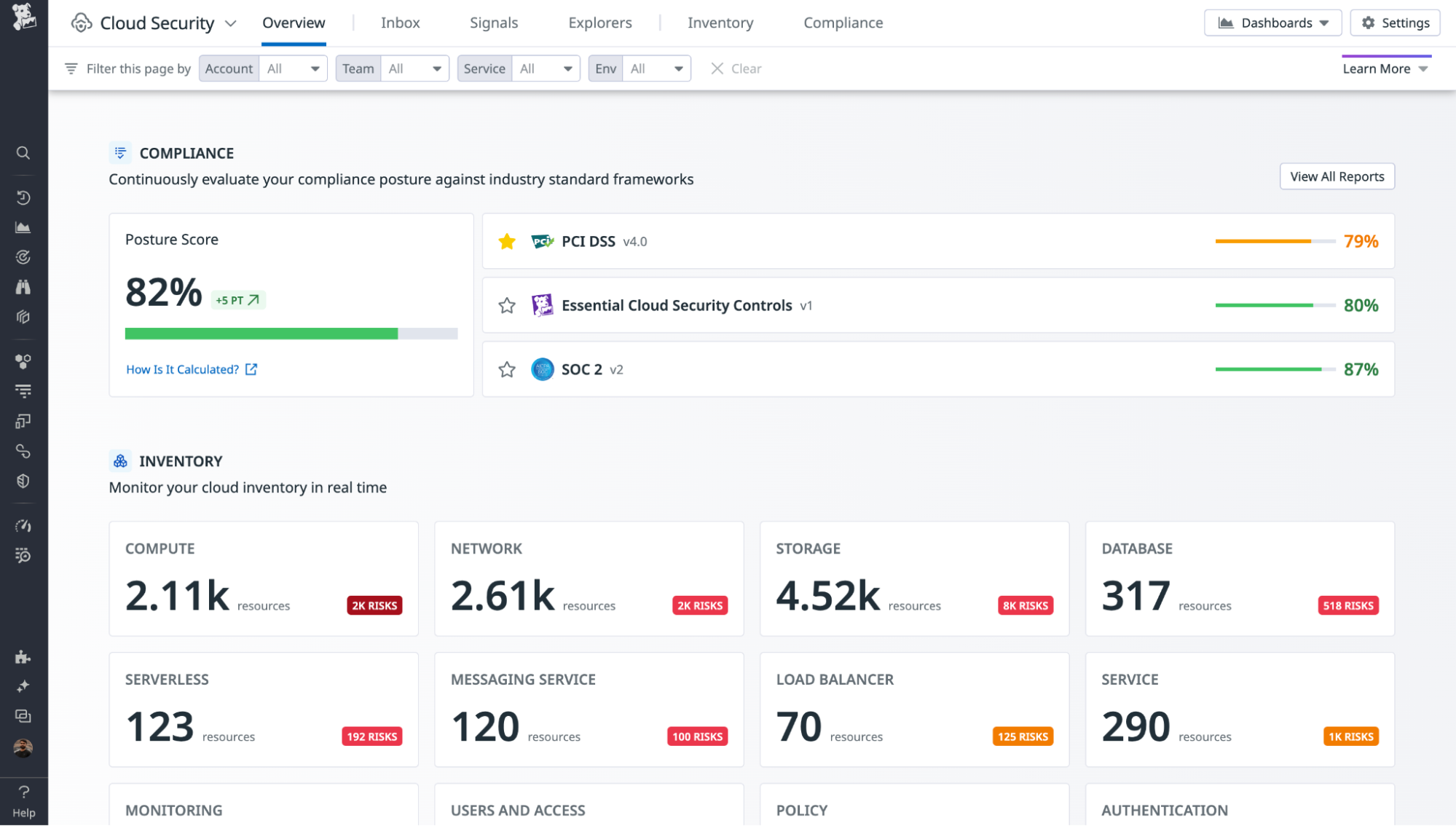
Task: Switch to the Signals tab
Action: [x=493, y=23]
